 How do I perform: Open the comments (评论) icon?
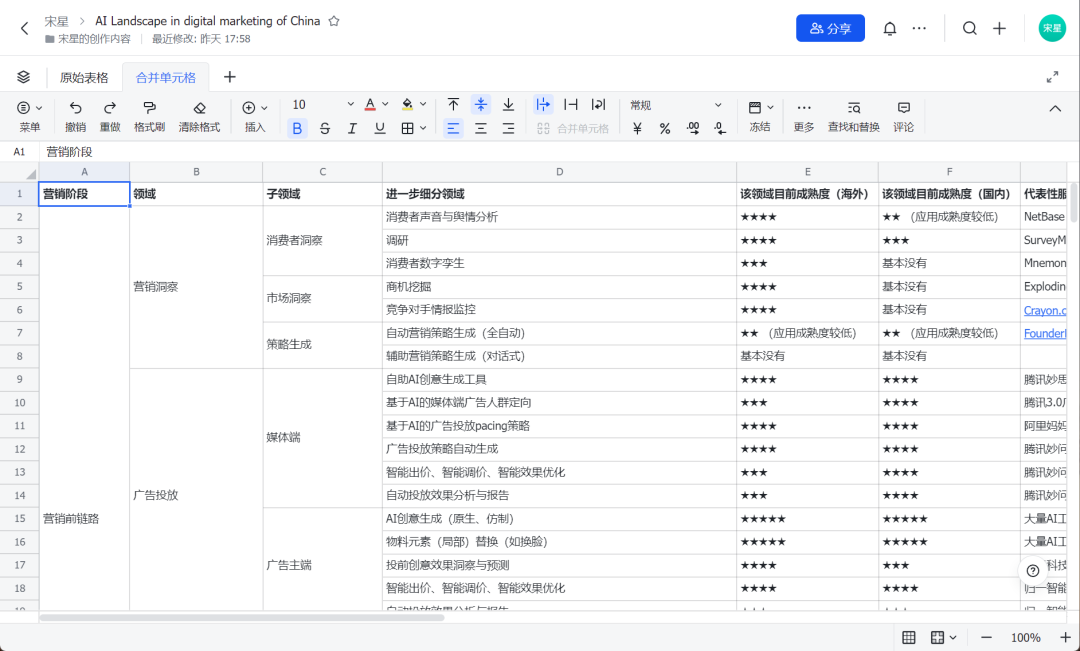point(903,107)
